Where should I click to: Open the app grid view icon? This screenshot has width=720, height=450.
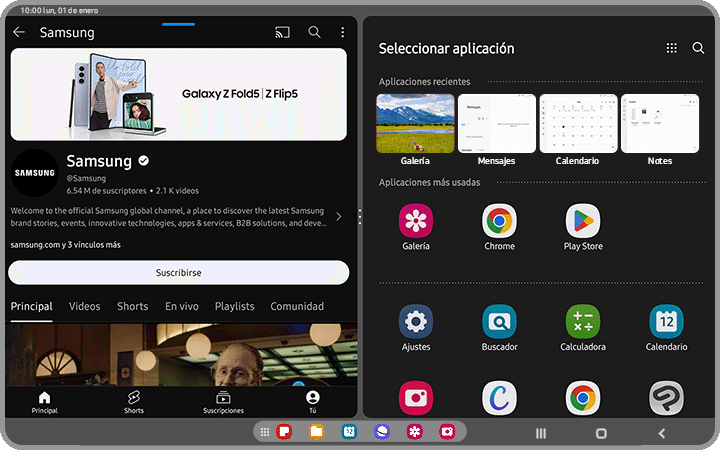pos(672,48)
